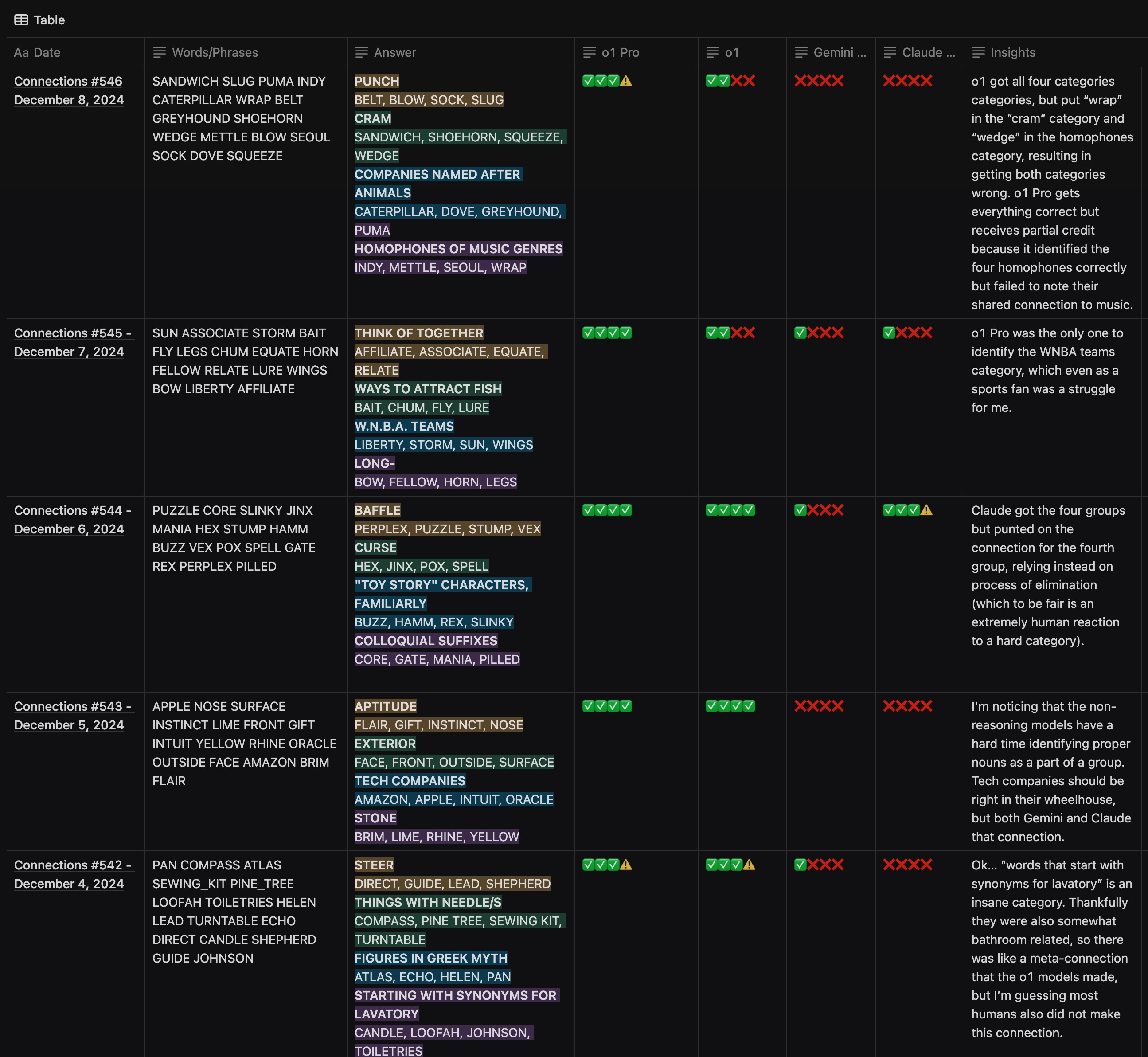Click the Gemini result for Connections #542

click(x=819, y=865)
